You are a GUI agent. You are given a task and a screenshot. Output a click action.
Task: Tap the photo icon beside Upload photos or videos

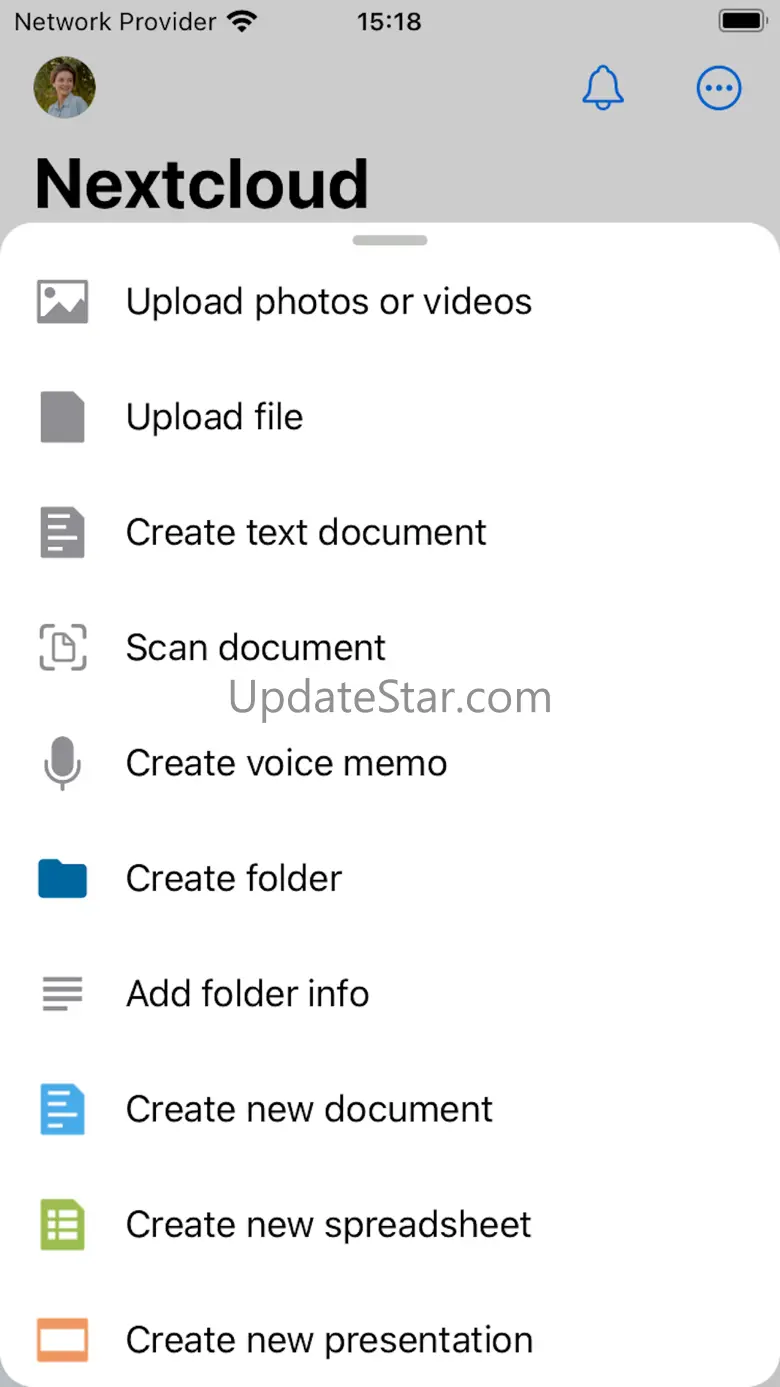click(62, 302)
